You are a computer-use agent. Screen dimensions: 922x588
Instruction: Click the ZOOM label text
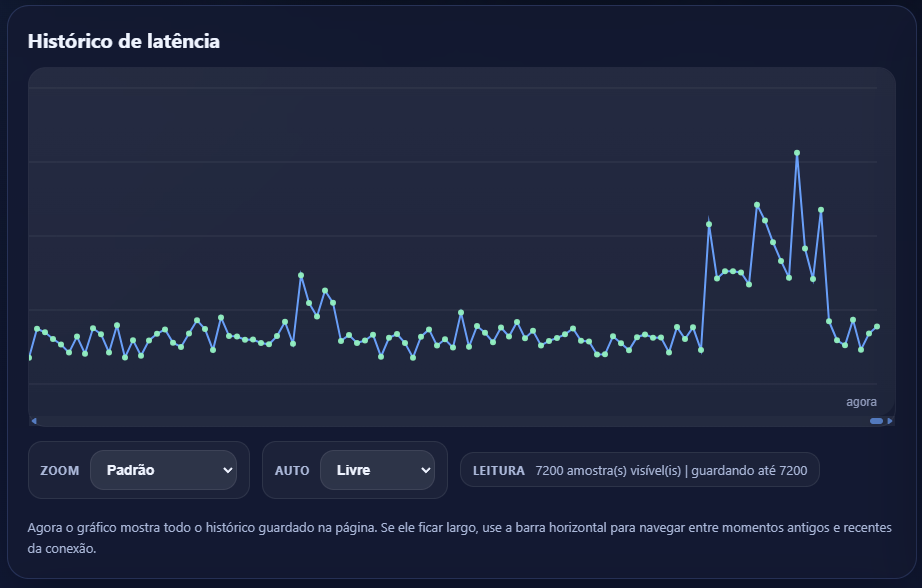(59, 470)
